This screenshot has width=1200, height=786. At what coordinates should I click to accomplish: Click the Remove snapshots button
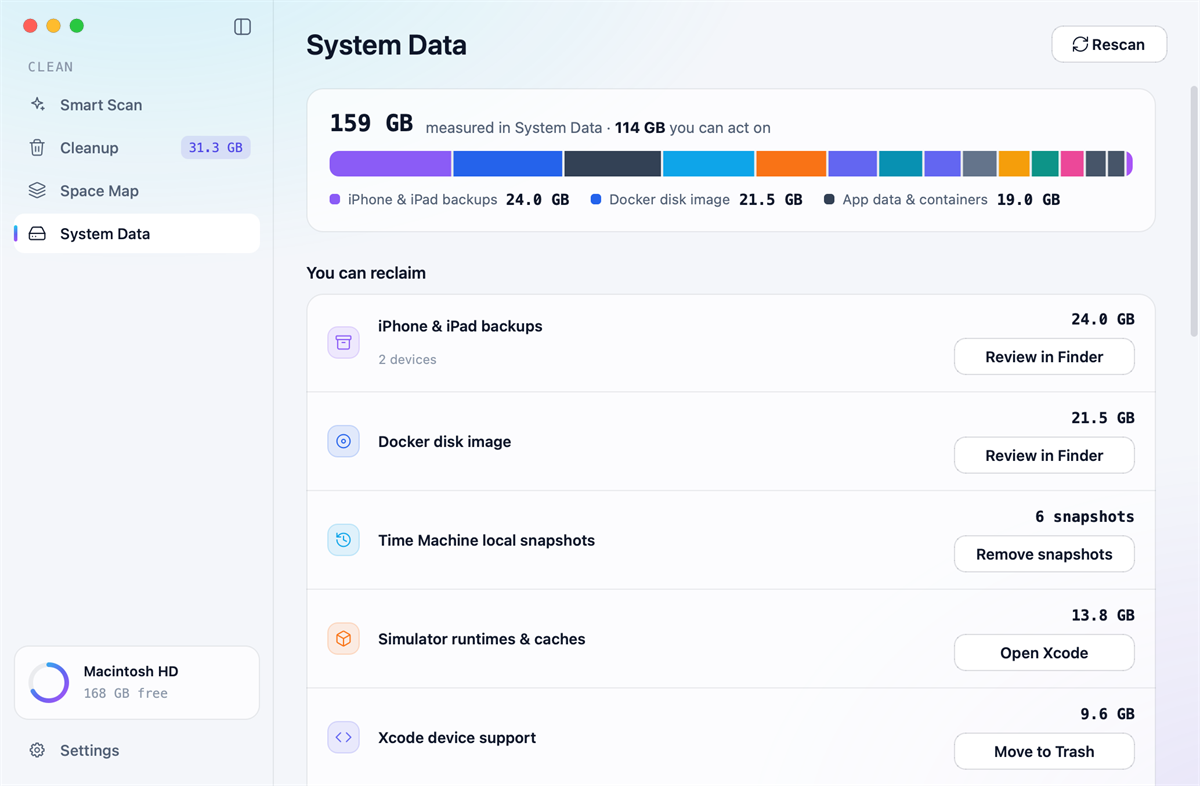click(1044, 554)
